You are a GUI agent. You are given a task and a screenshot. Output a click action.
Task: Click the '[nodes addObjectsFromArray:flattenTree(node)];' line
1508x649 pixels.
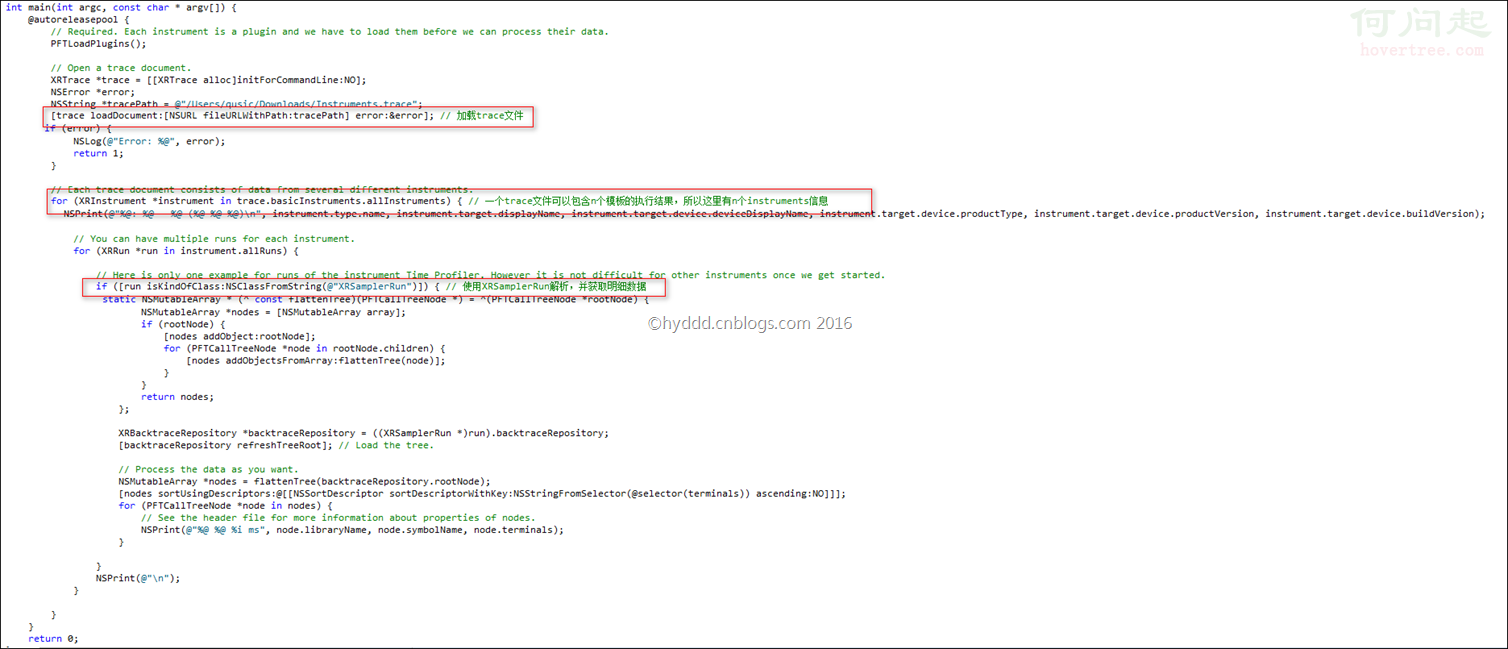[x=315, y=360]
